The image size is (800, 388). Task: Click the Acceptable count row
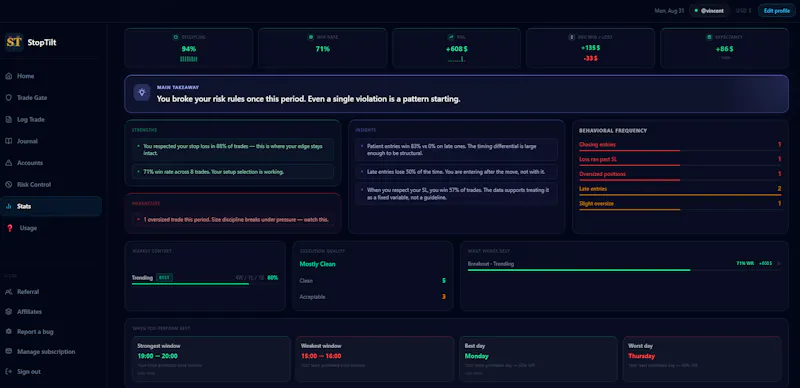click(372, 297)
